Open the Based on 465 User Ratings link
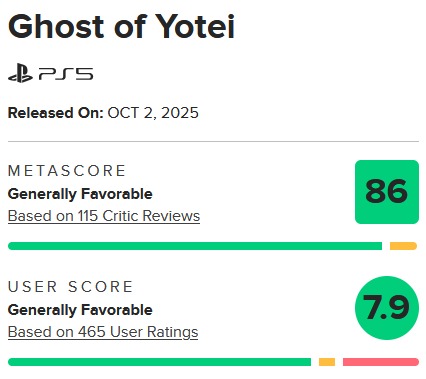The image size is (426, 379). 103,332
